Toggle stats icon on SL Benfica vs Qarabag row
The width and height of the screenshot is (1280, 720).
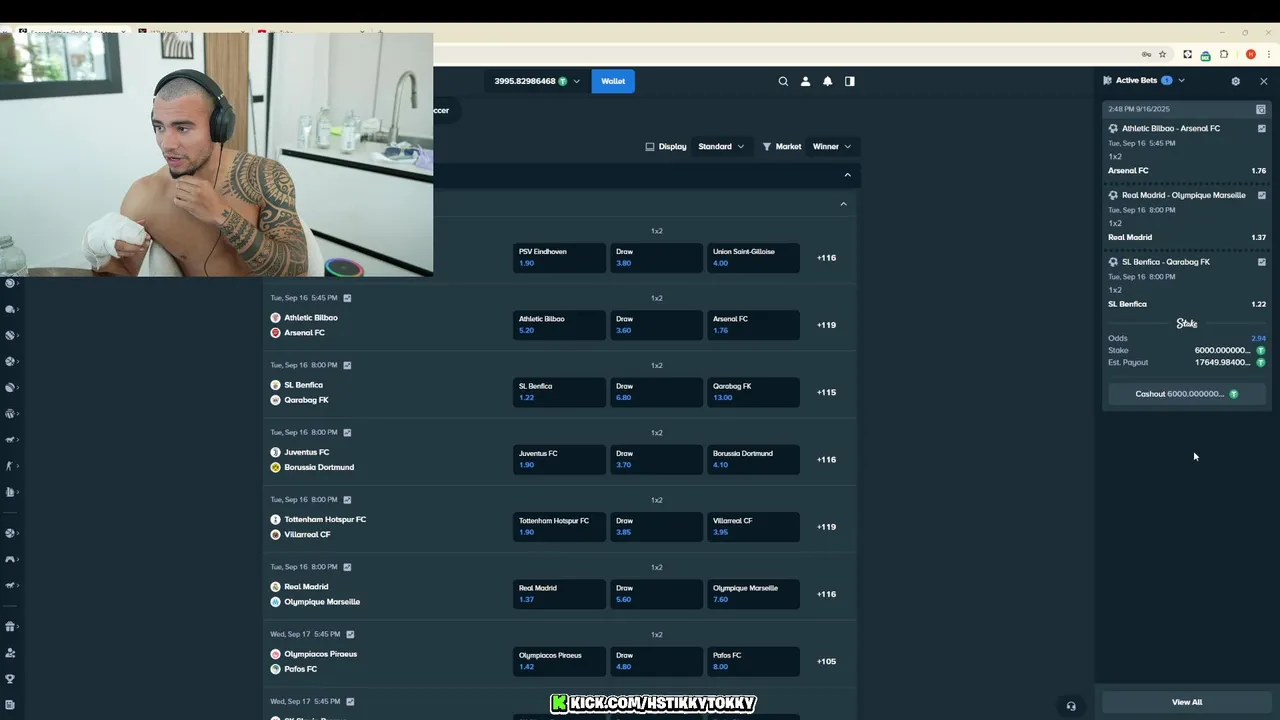pos(347,365)
